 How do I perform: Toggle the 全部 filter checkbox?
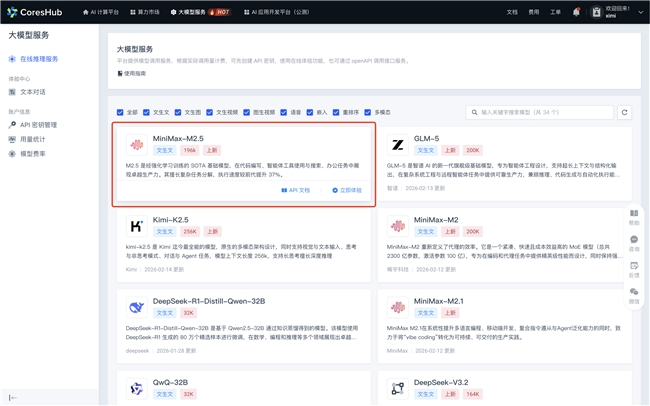(x=121, y=113)
